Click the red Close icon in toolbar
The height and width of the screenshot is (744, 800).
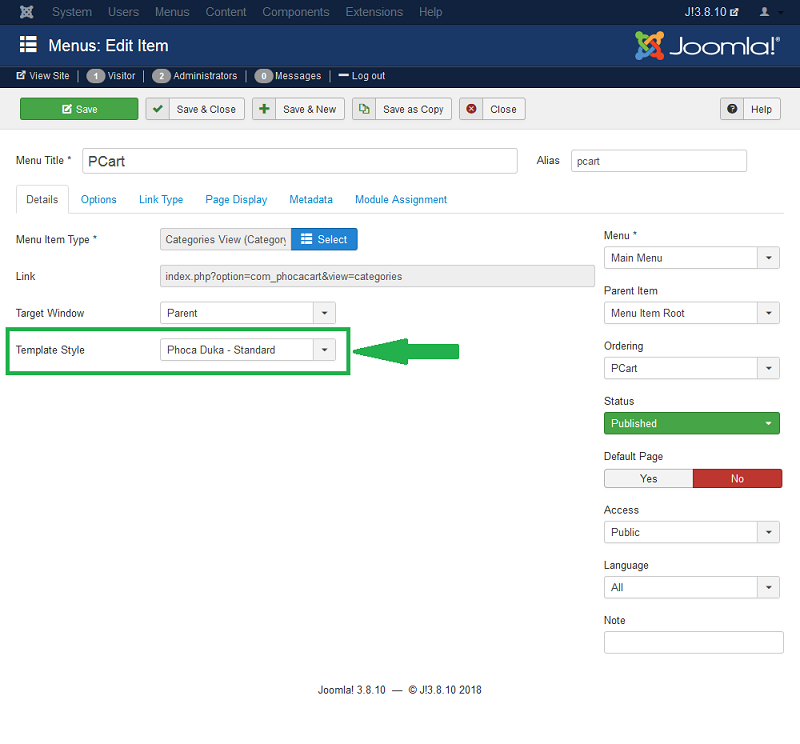point(471,109)
